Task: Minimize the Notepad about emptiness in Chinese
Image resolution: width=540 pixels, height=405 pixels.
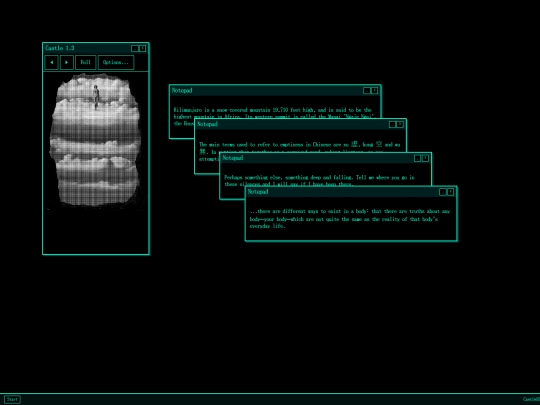Action: [392, 124]
